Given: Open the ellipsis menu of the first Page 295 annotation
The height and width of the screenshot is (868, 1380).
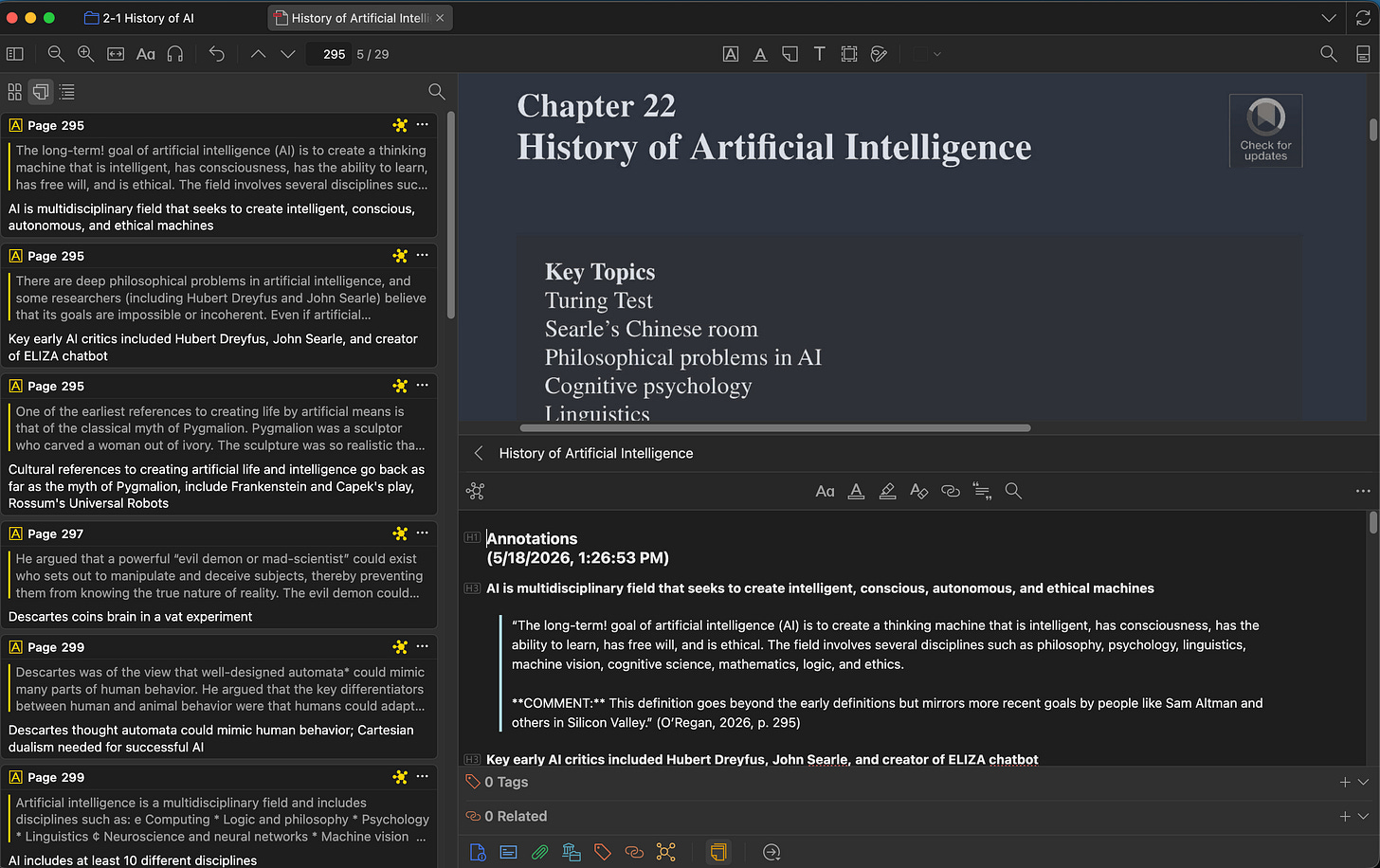Looking at the screenshot, I should pos(423,124).
